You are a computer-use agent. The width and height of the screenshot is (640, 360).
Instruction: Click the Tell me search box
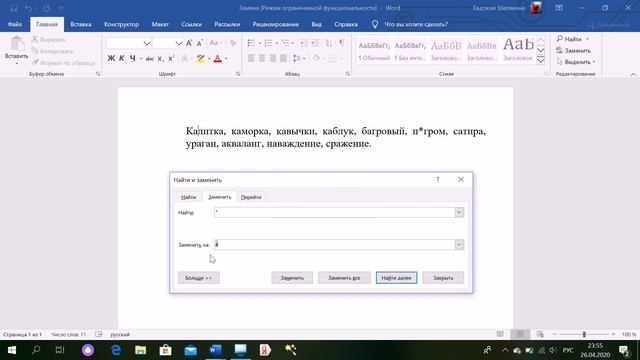pos(416,24)
